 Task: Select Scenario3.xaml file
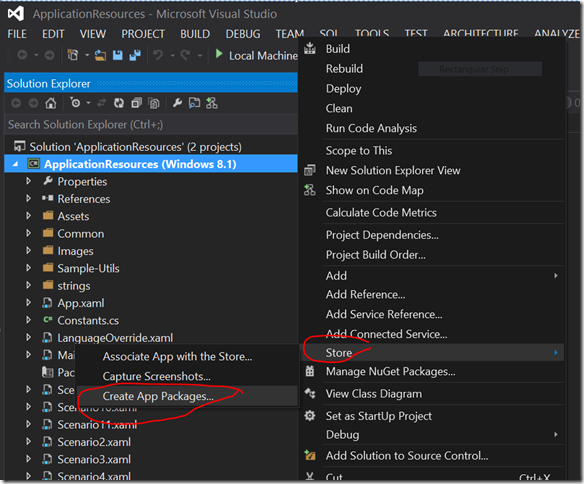pyautogui.click(x=94, y=459)
